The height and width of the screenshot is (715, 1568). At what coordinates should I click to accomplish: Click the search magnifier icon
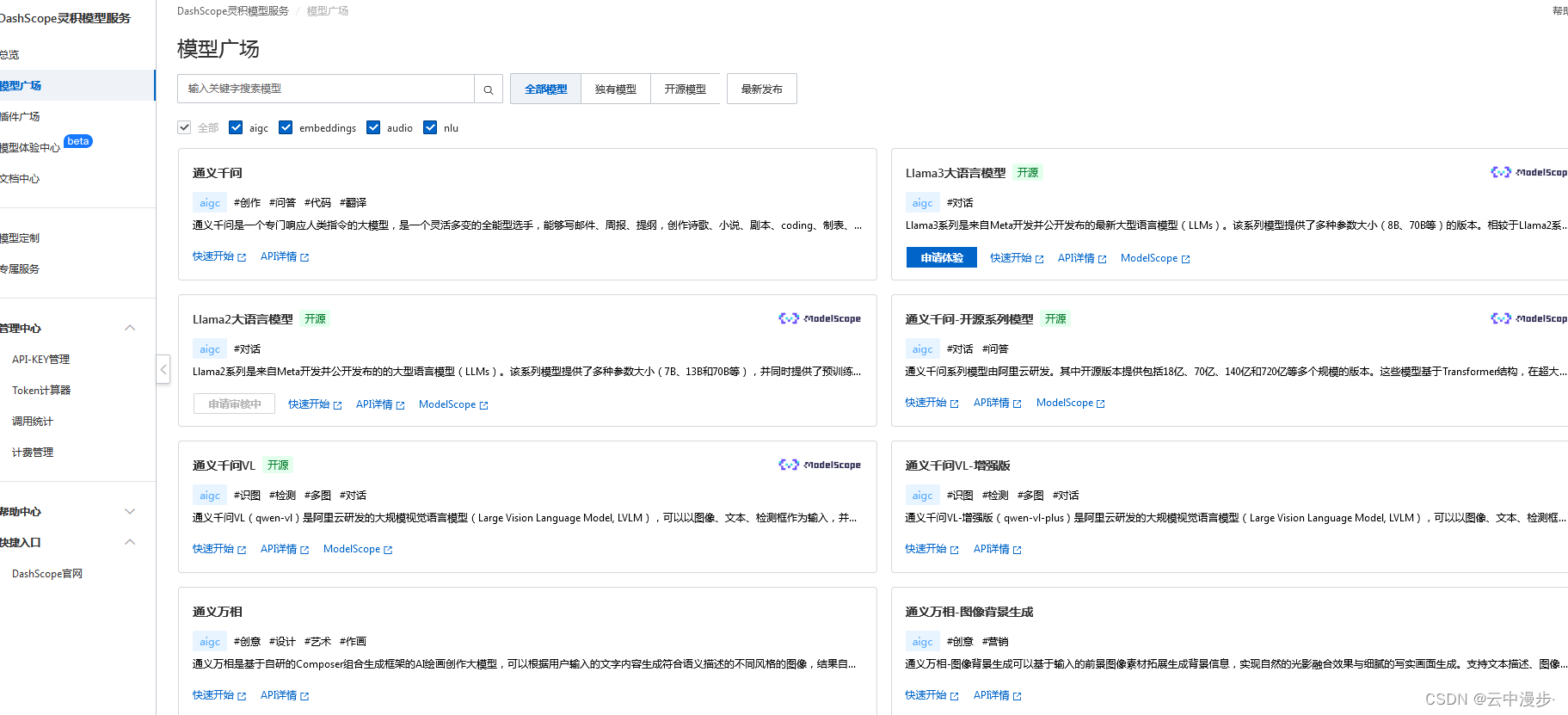(x=489, y=89)
